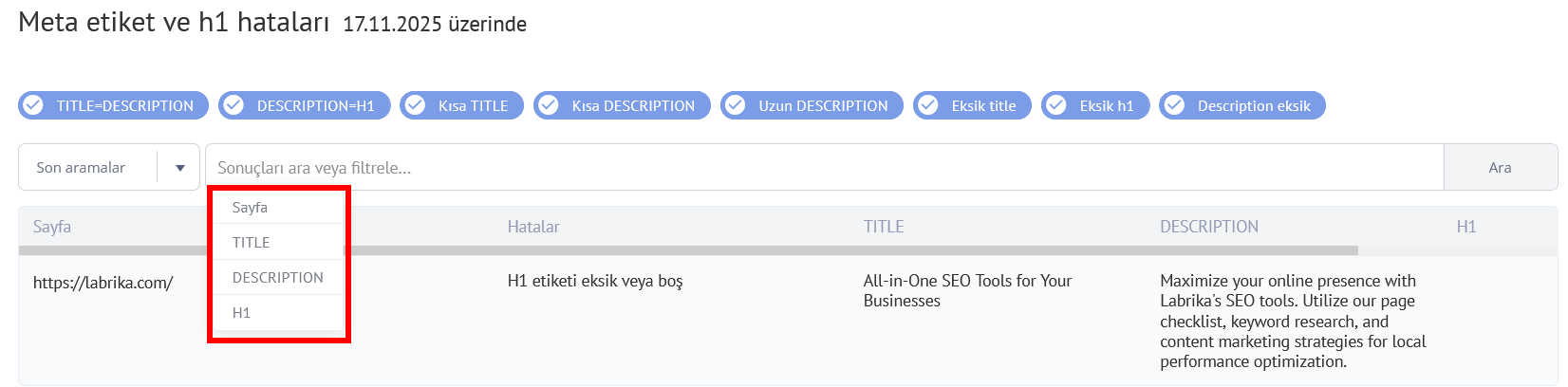
Task: Select Sayfa from the filter suggestion list
Action: [x=251, y=207]
